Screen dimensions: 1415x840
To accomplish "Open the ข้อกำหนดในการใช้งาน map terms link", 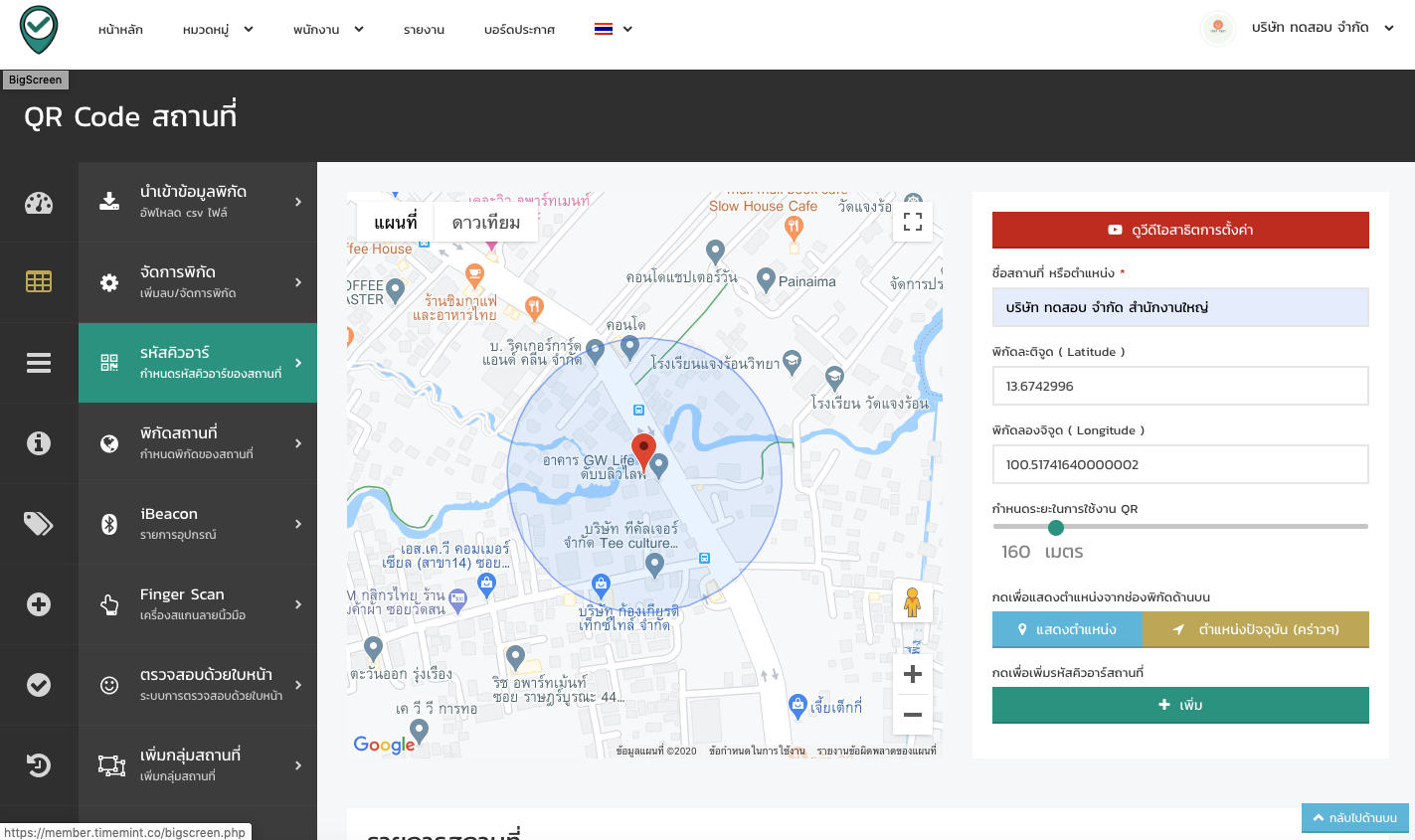I will (x=757, y=751).
